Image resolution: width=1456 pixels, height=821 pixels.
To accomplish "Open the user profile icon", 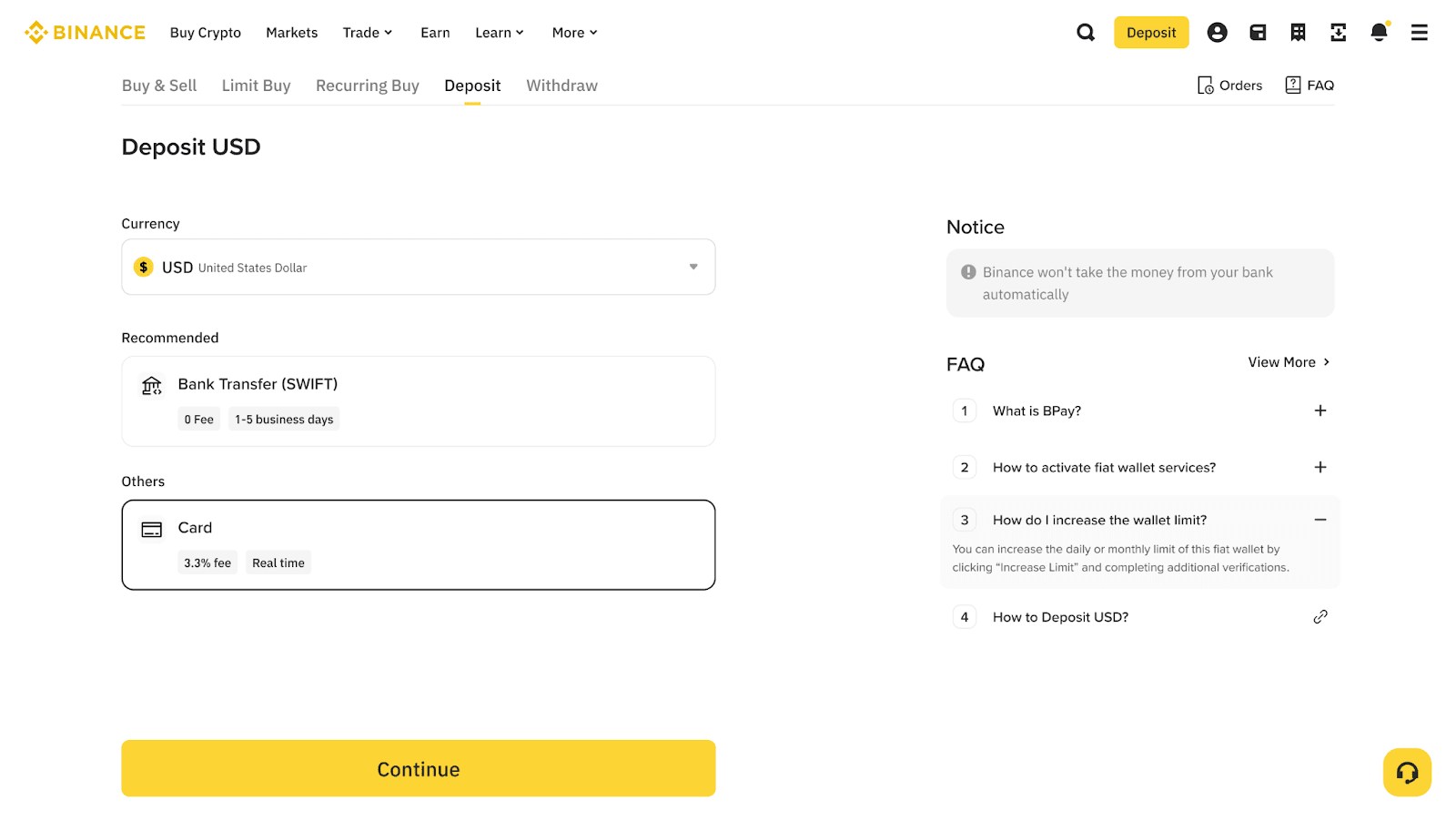I will (x=1217, y=32).
